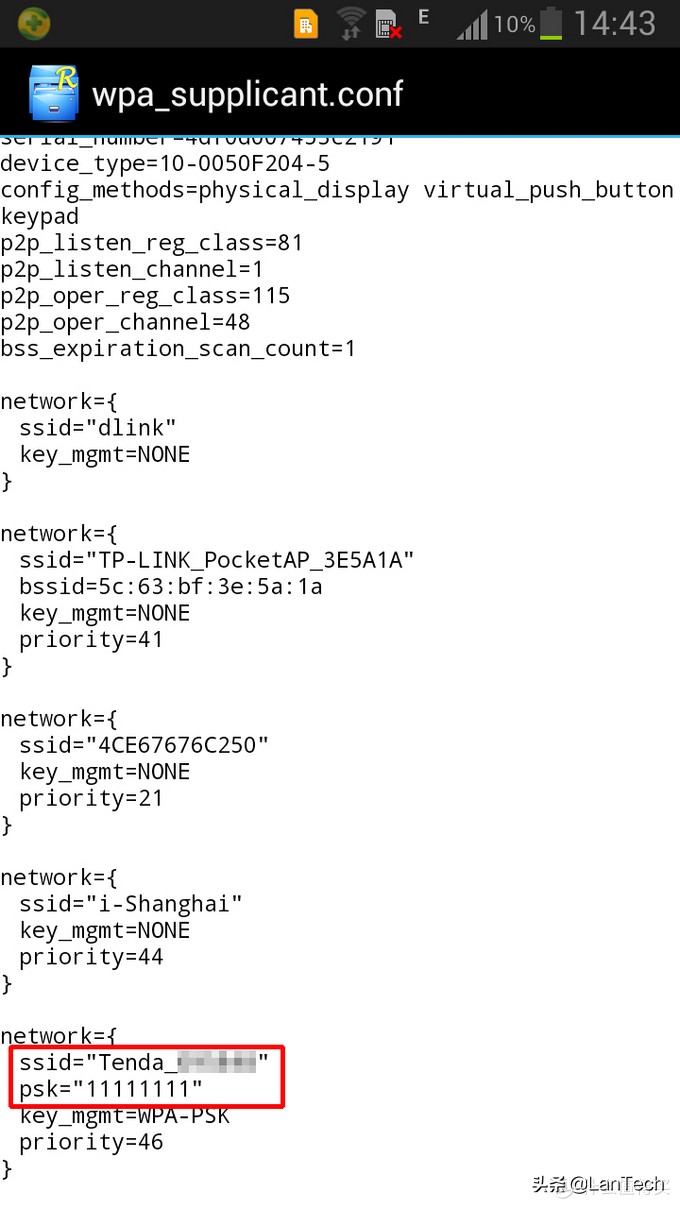The height and width of the screenshot is (1209, 680).
Task: Click the ssid="i-Shanghai" line
Action: (x=130, y=904)
